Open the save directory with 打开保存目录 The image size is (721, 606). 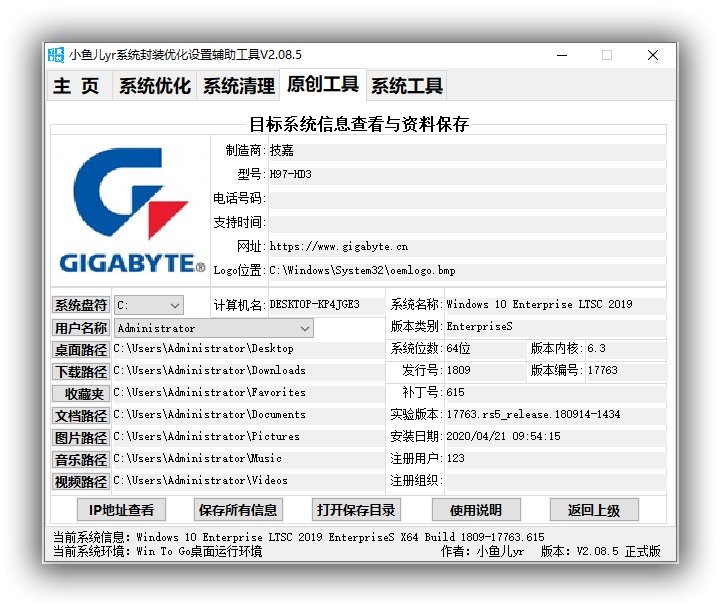(356, 510)
